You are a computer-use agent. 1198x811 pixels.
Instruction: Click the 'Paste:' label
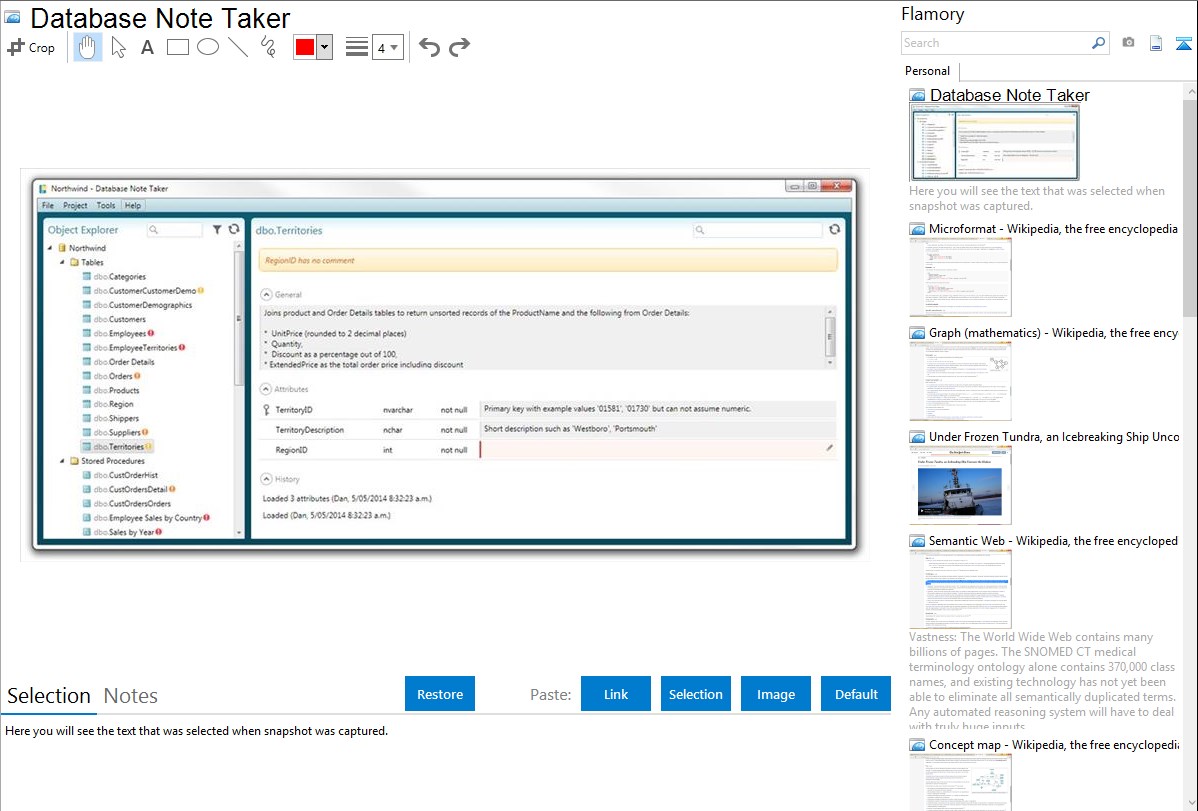pos(551,695)
